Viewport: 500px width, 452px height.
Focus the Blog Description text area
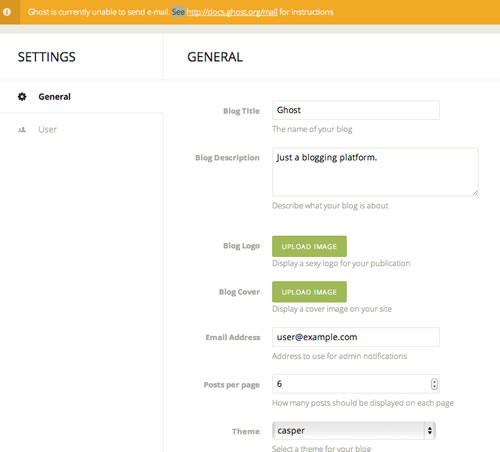[375, 172]
